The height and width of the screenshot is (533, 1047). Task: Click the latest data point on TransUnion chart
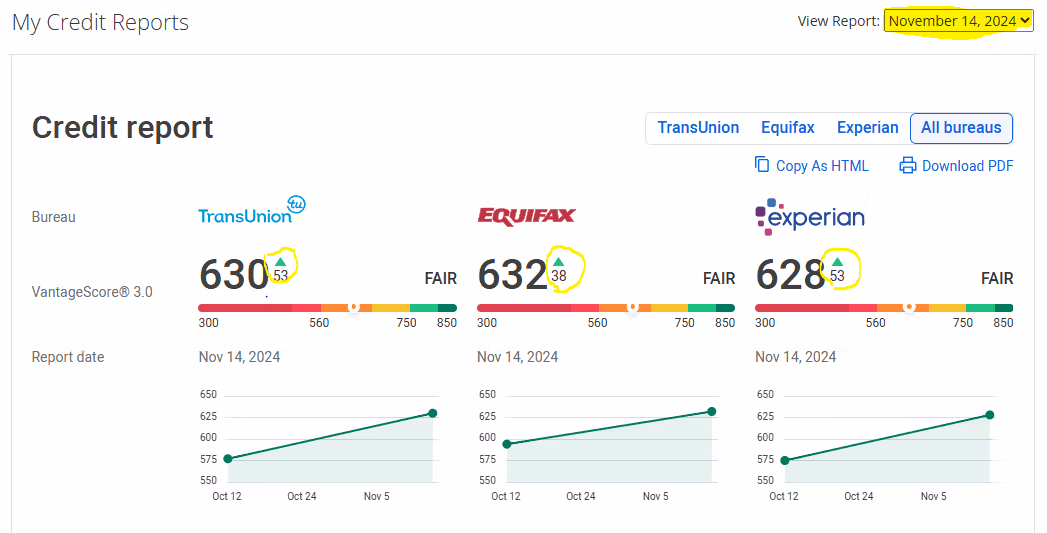[x=433, y=413]
